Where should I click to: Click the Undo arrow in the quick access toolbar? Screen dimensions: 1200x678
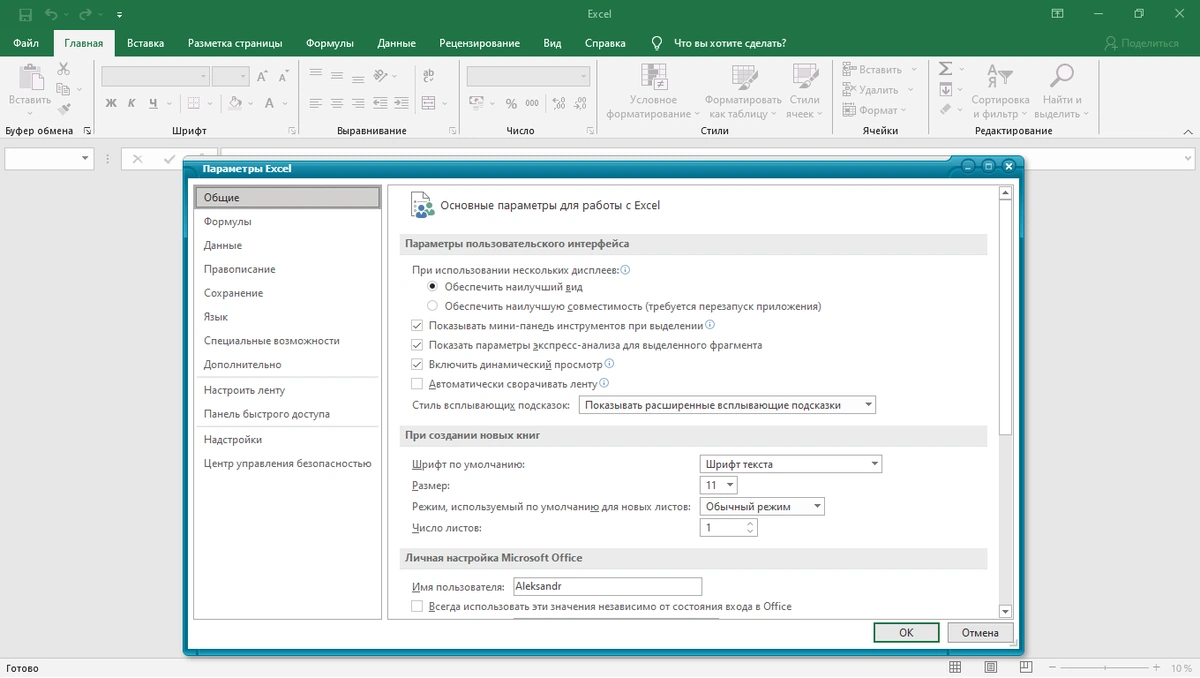[x=51, y=14]
